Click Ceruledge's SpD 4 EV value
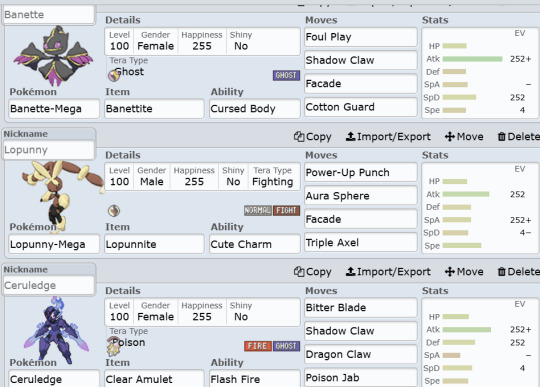540x387 pixels. pyautogui.click(x=522, y=368)
